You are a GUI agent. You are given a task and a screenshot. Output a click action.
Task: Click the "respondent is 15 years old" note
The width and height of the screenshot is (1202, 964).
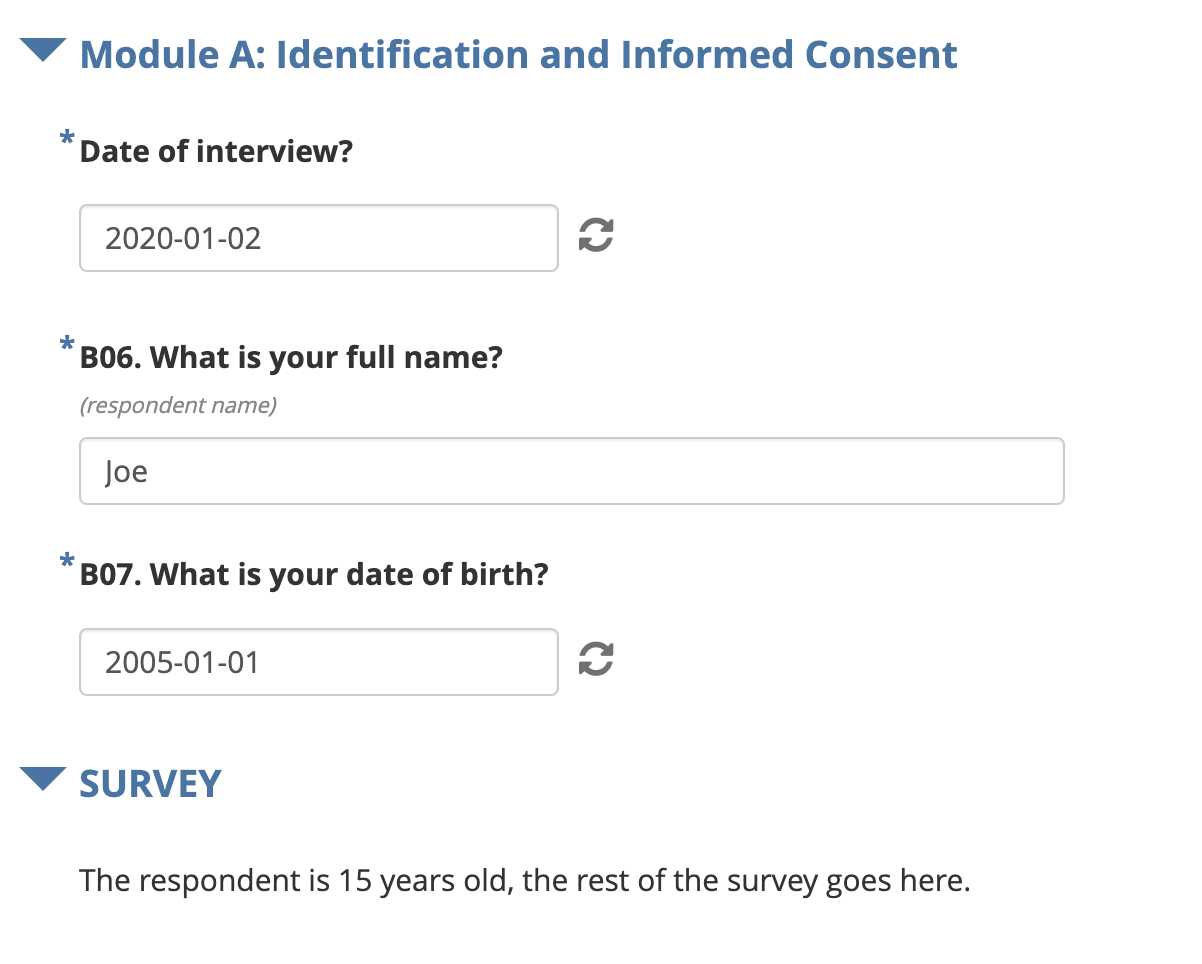coord(525,881)
